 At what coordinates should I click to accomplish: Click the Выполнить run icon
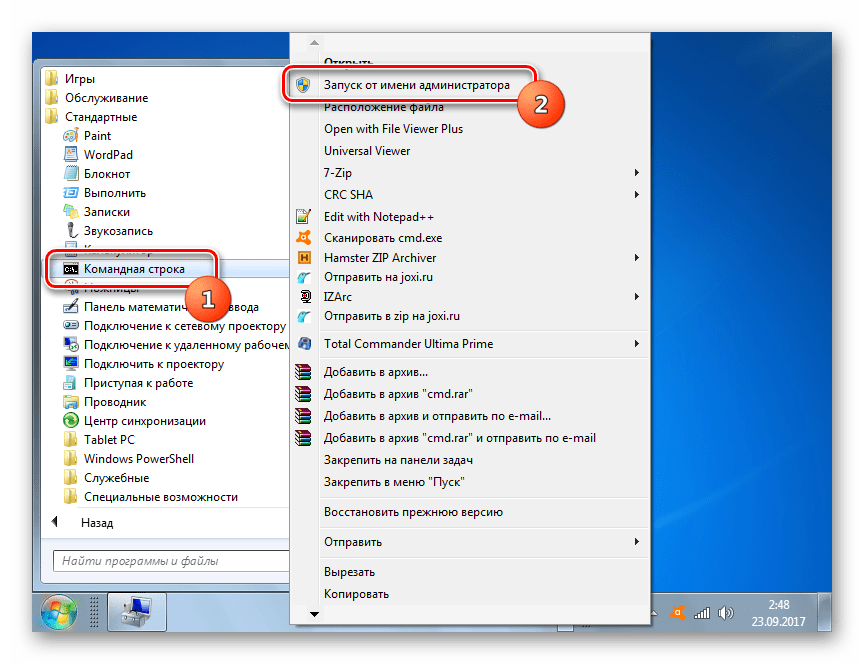click(x=71, y=193)
